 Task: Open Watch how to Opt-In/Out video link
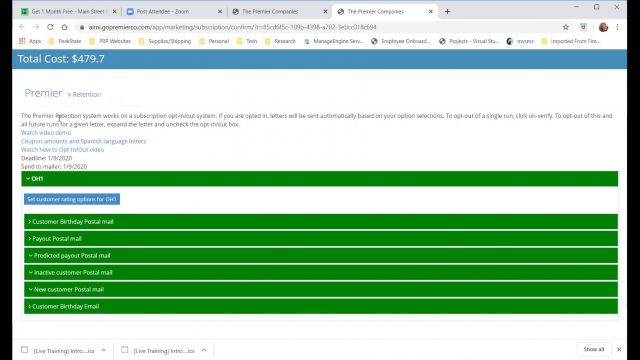pyautogui.click(x=62, y=150)
